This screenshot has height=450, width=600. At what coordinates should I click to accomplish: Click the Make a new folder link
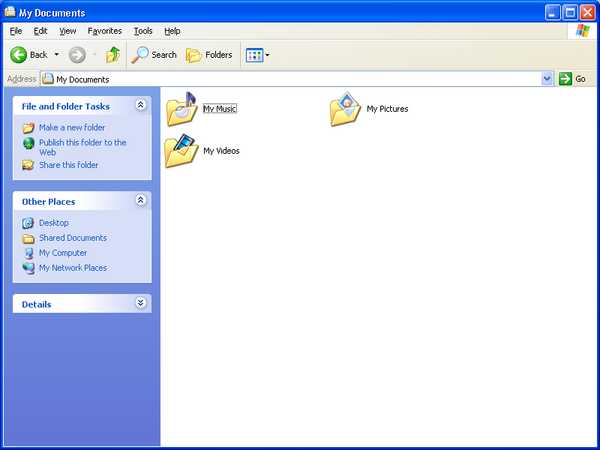[x=72, y=127]
